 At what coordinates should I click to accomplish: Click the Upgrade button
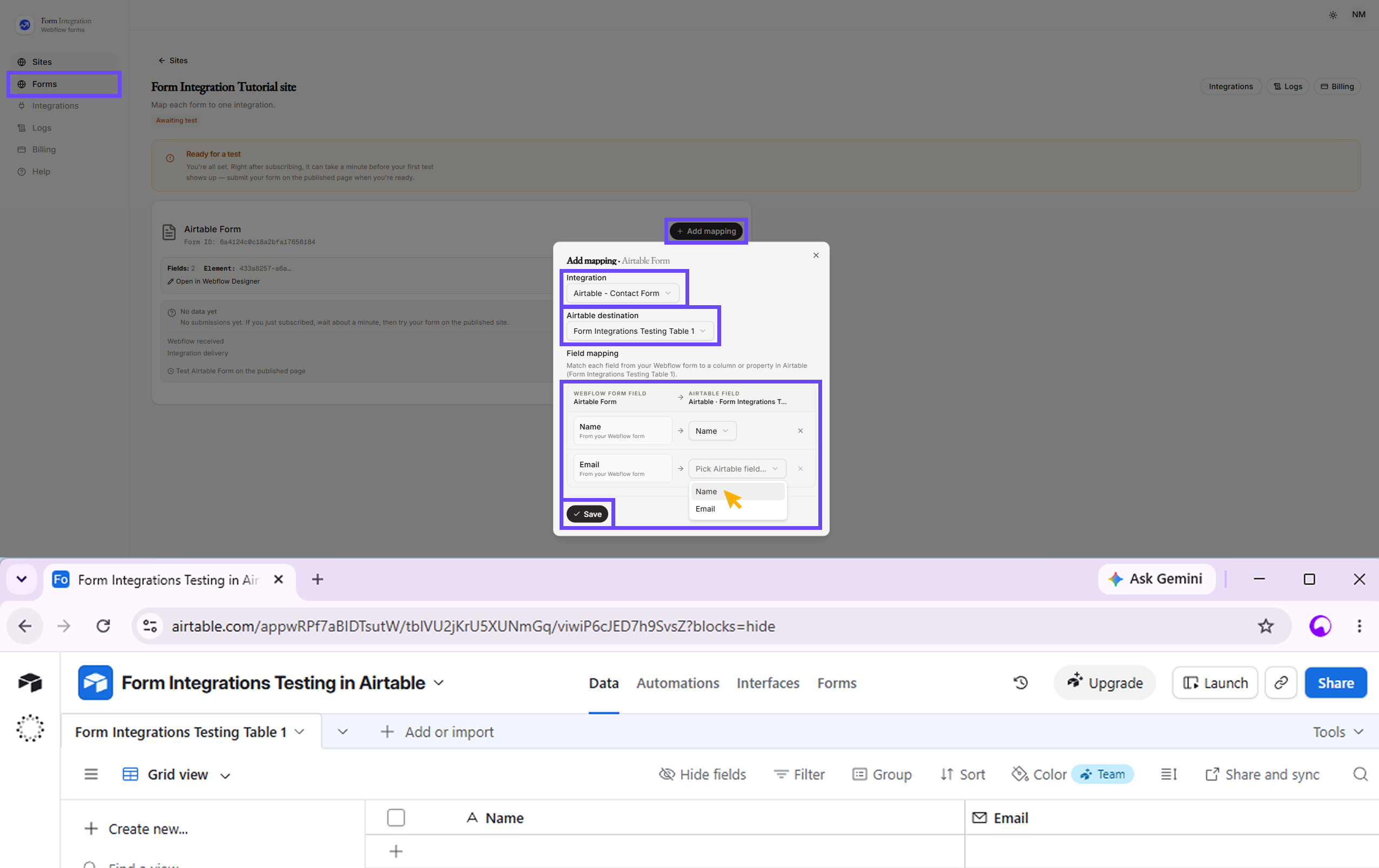1105,683
